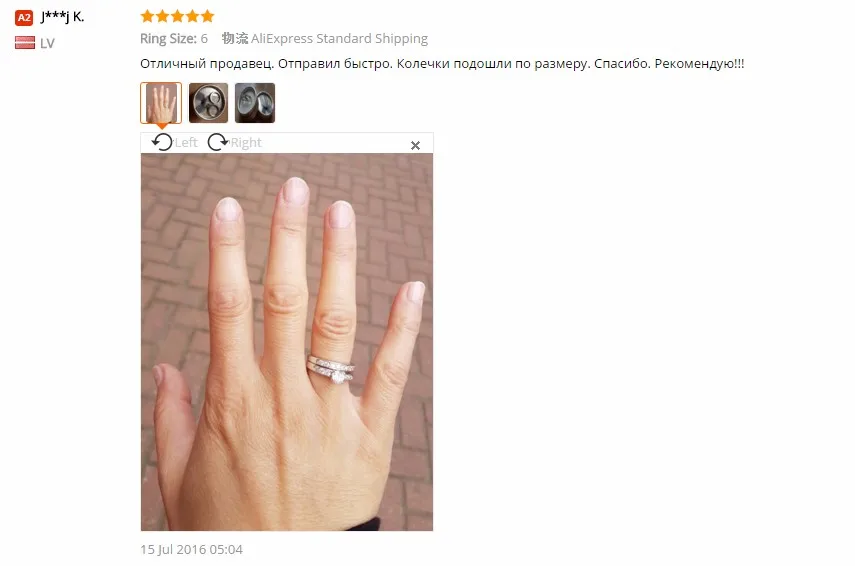Click the Left rotate label
The width and height of the screenshot is (855, 566).
point(186,143)
